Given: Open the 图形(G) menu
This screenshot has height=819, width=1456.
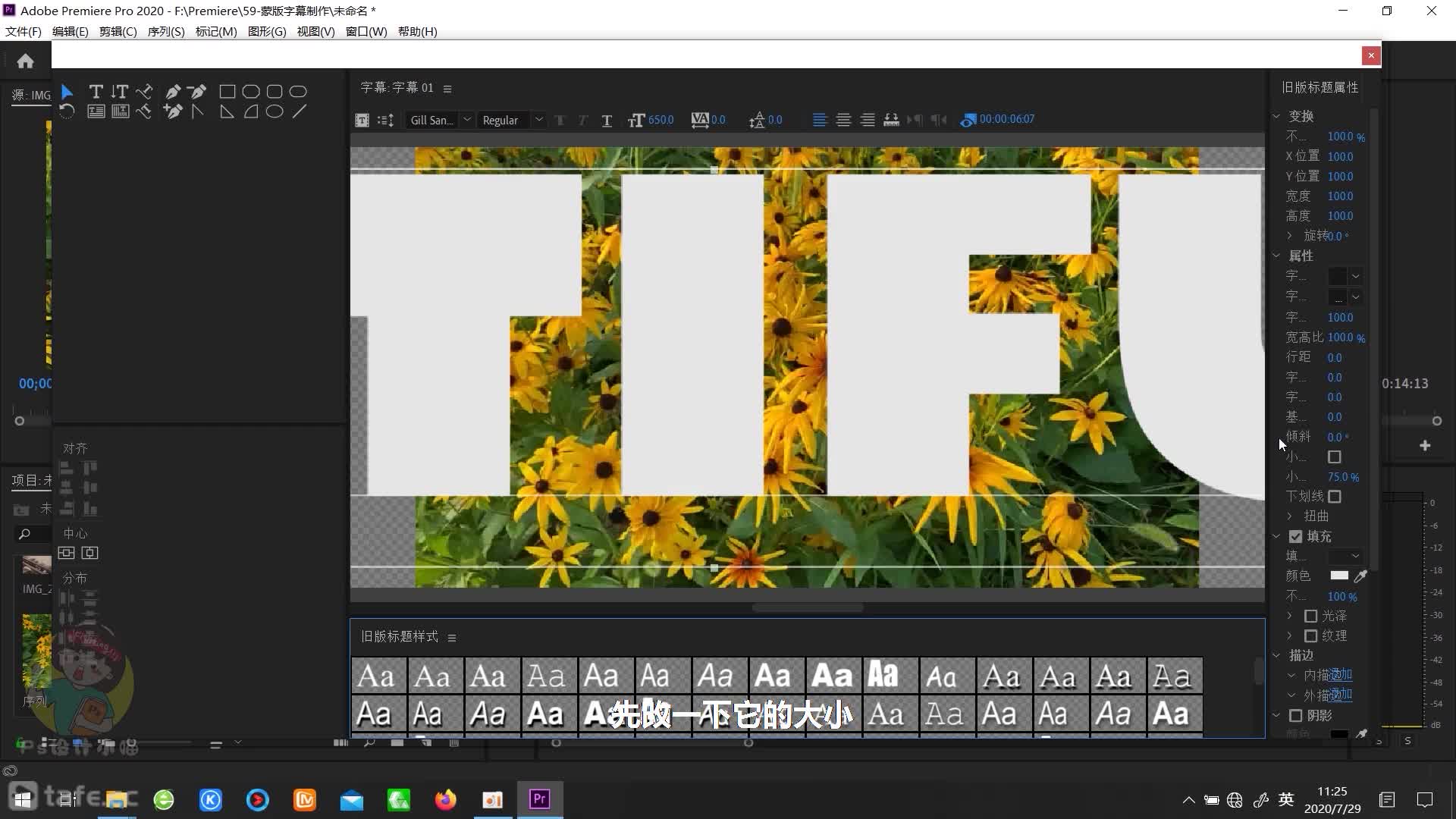Looking at the screenshot, I should pos(267,32).
